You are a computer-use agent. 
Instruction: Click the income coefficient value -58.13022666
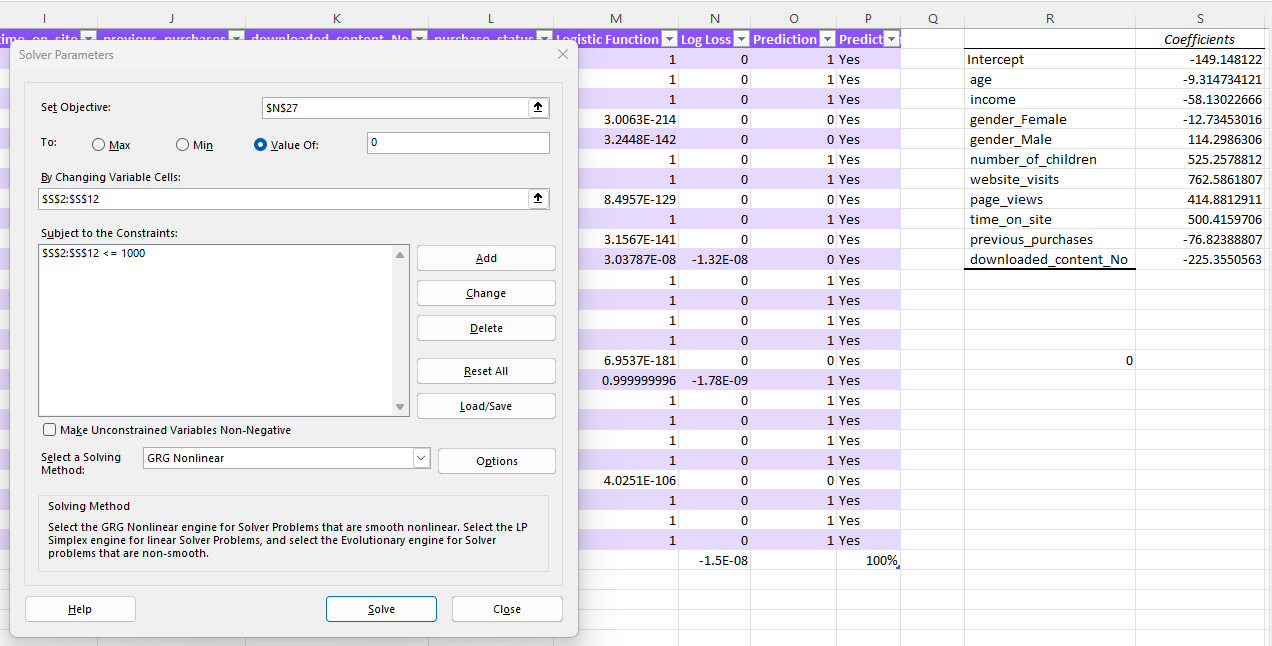(1200, 99)
